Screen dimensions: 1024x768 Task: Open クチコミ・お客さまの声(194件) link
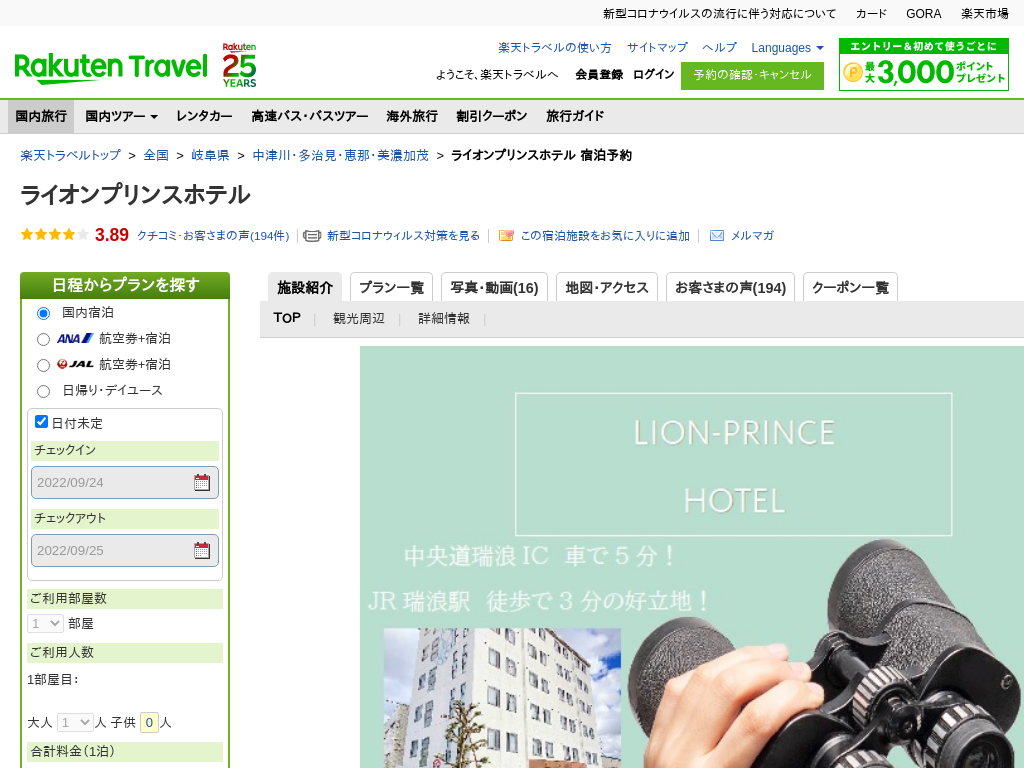click(213, 236)
